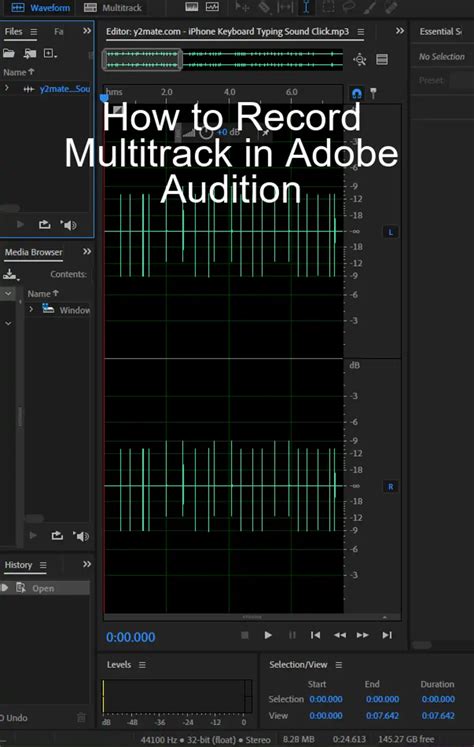
Task: Switch to Waveform view
Action: click(x=40, y=8)
